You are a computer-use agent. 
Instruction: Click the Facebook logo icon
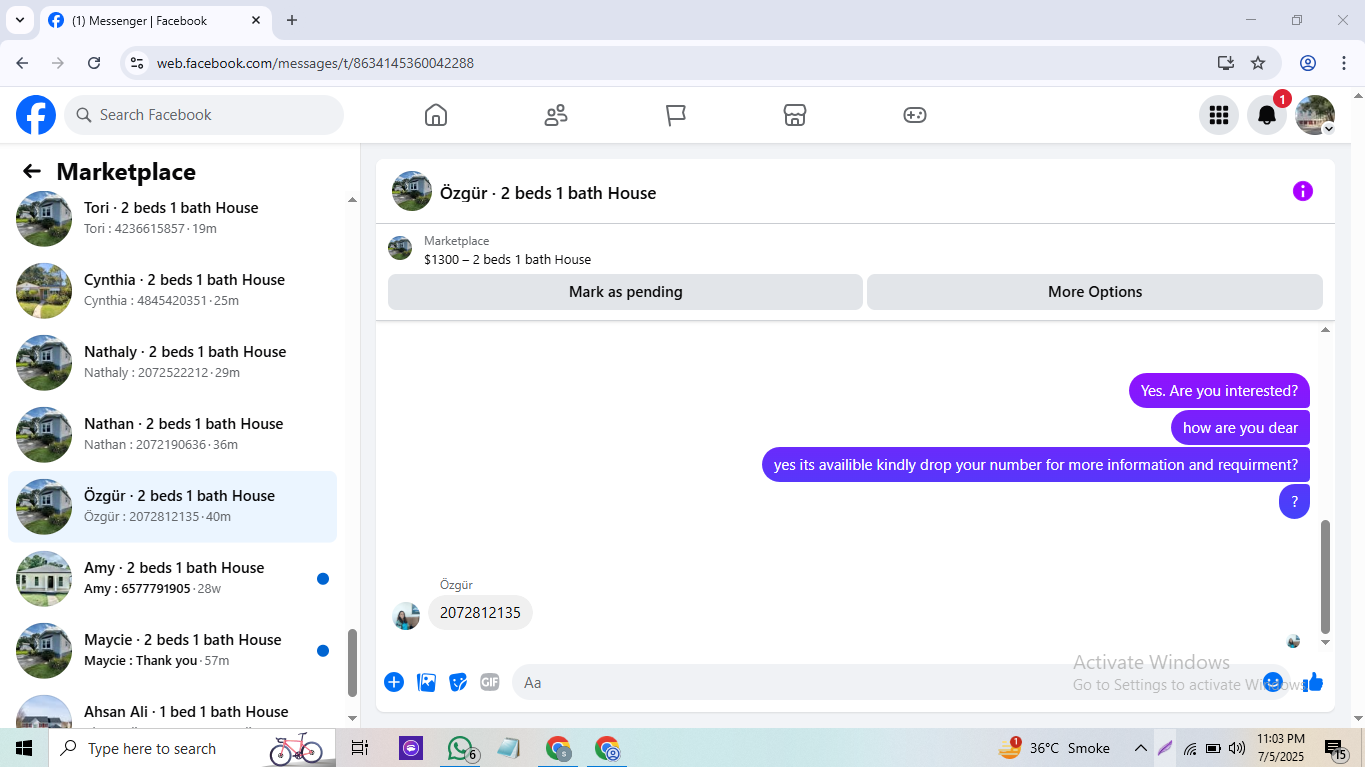(x=36, y=115)
